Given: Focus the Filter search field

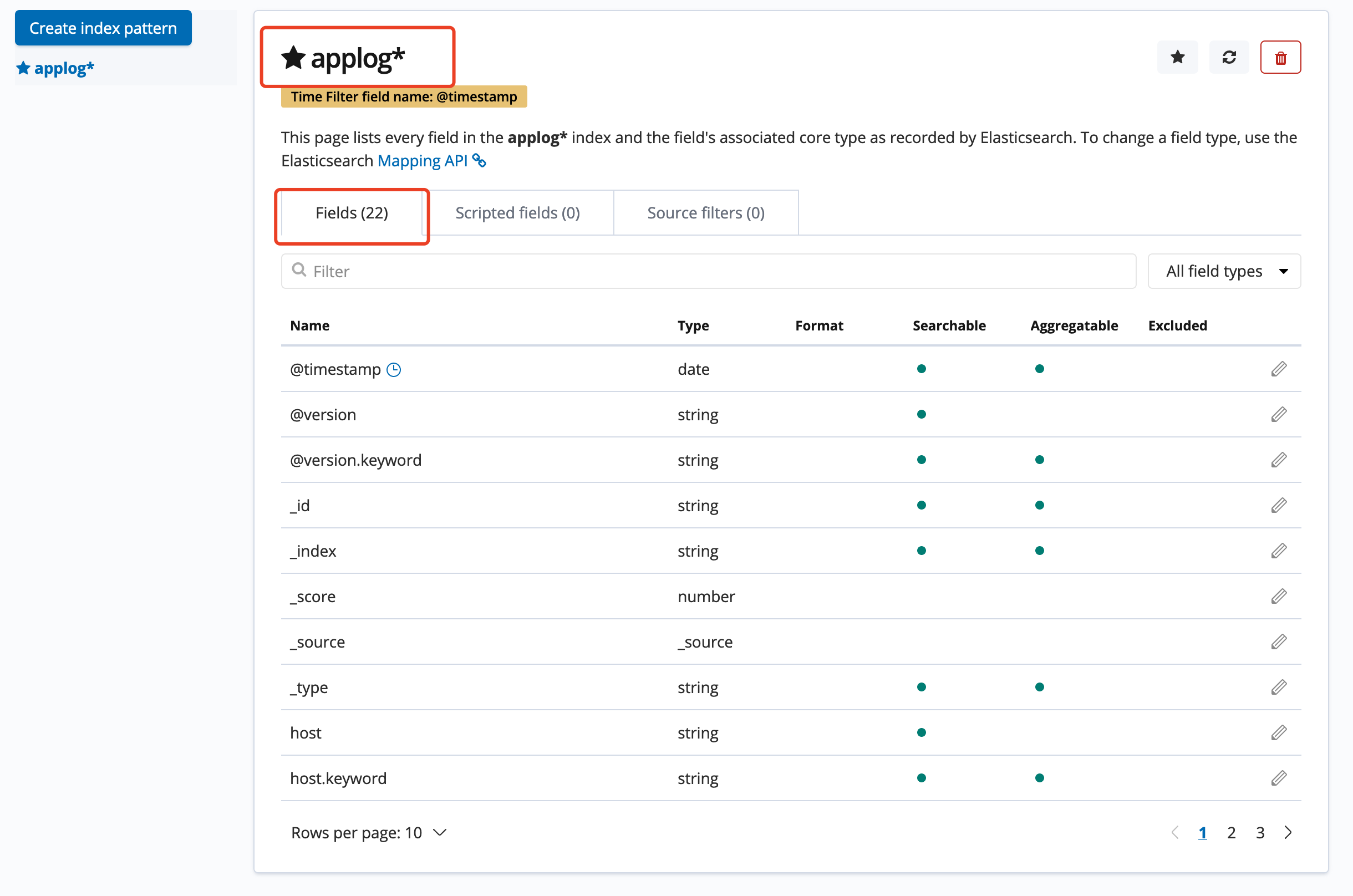Looking at the screenshot, I should 709,271.
